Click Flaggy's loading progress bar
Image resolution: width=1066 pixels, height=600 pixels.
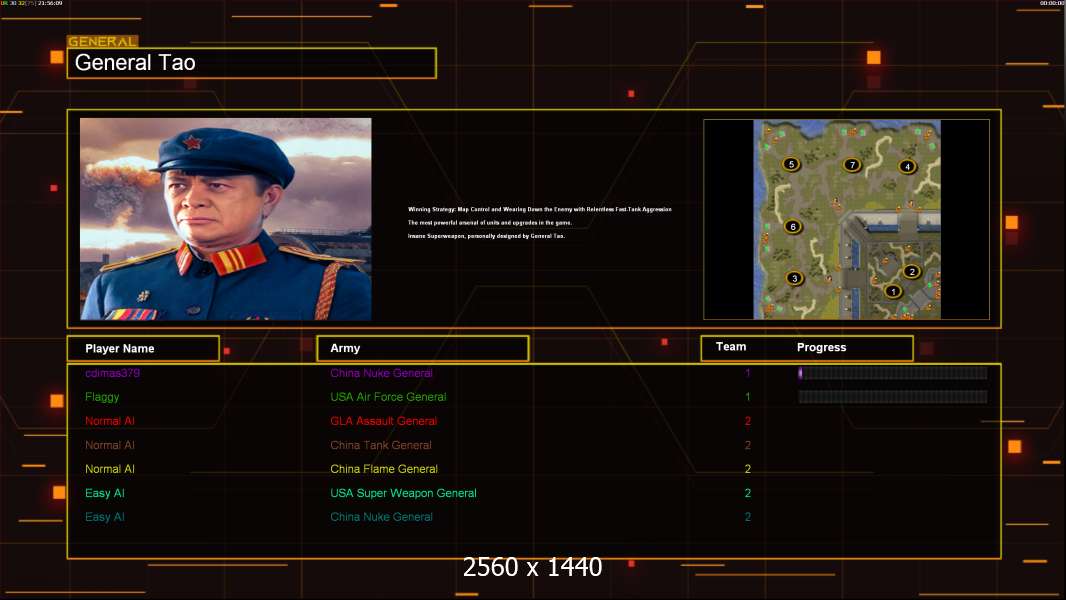892,397
